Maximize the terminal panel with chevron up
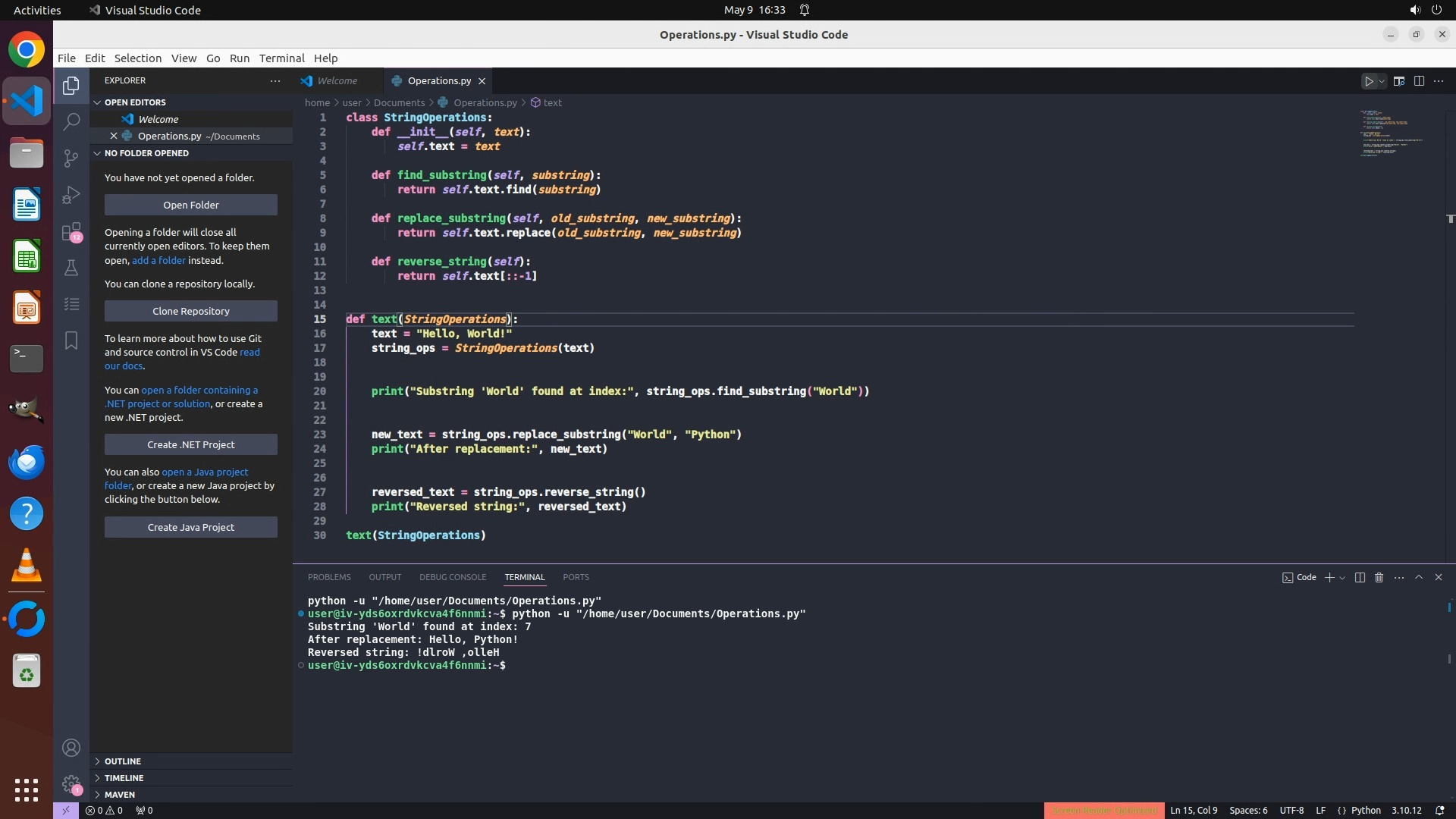 tap(1419, 578)
